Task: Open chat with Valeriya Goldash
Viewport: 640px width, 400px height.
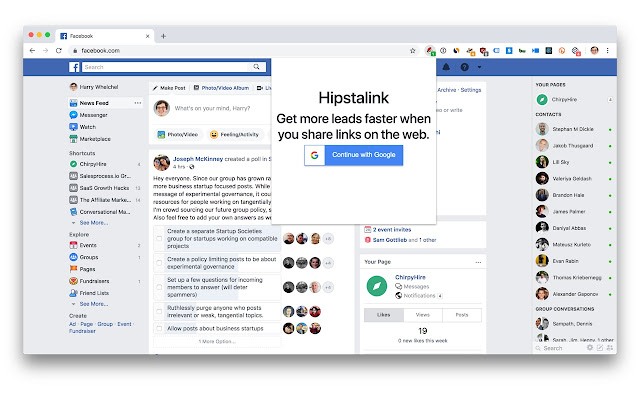Action: coord(573,178)
